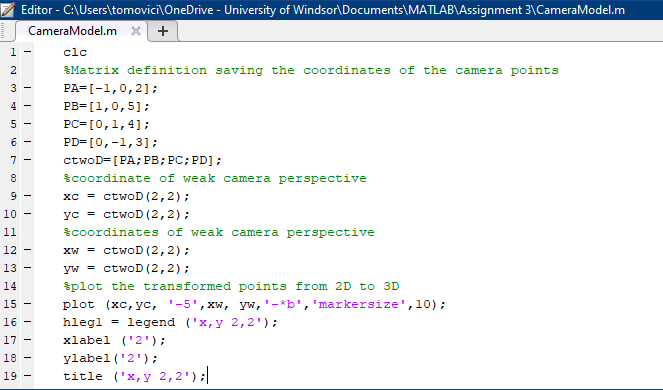Click the hleg1 legend statement
The height and width of the screenshot is (390, 663).
click(170, 322)
